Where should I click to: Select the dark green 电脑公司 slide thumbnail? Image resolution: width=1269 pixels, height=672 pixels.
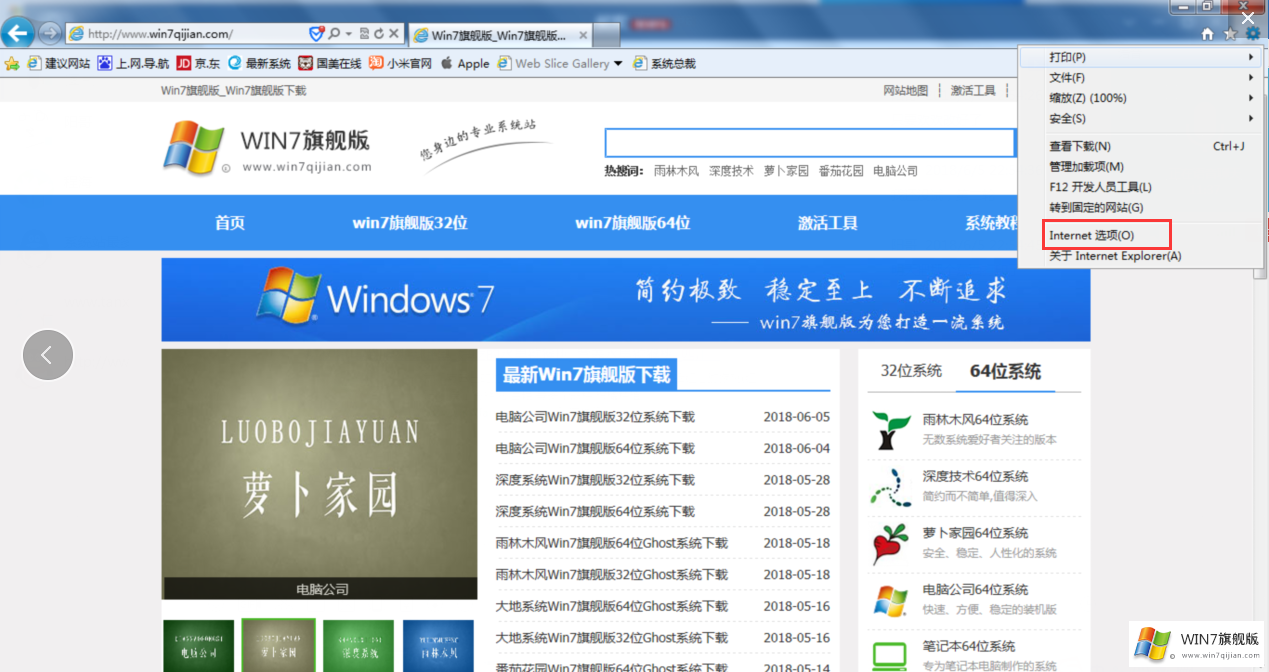click(x=198, y=646)
